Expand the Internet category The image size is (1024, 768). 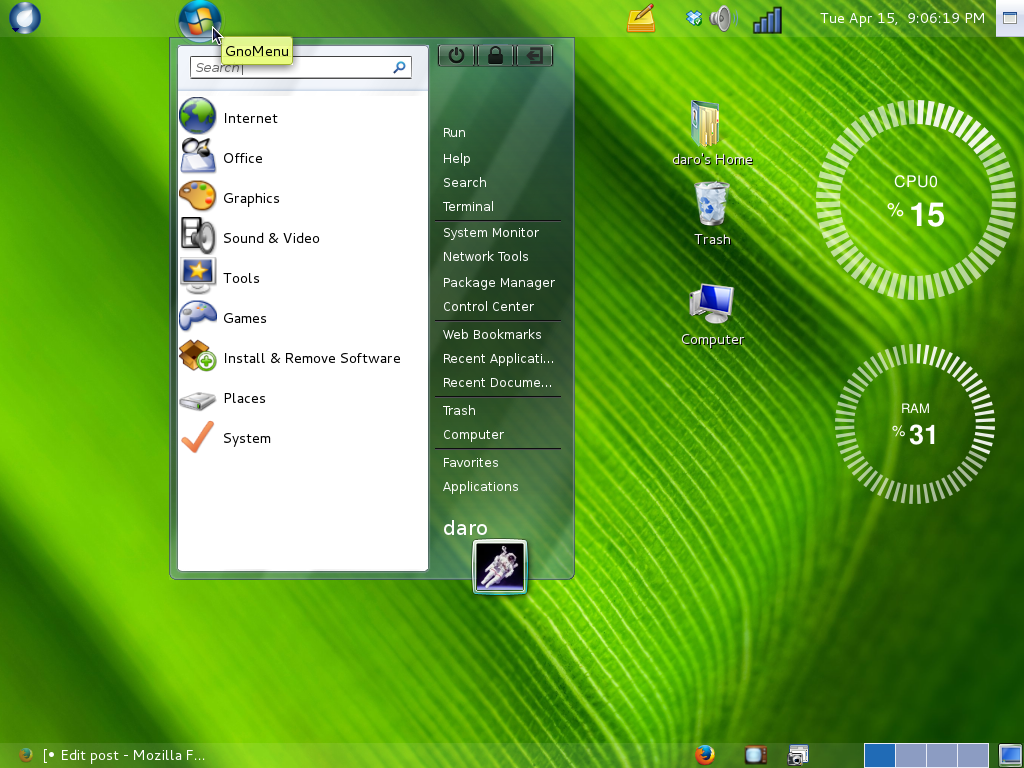click(250, 118)
